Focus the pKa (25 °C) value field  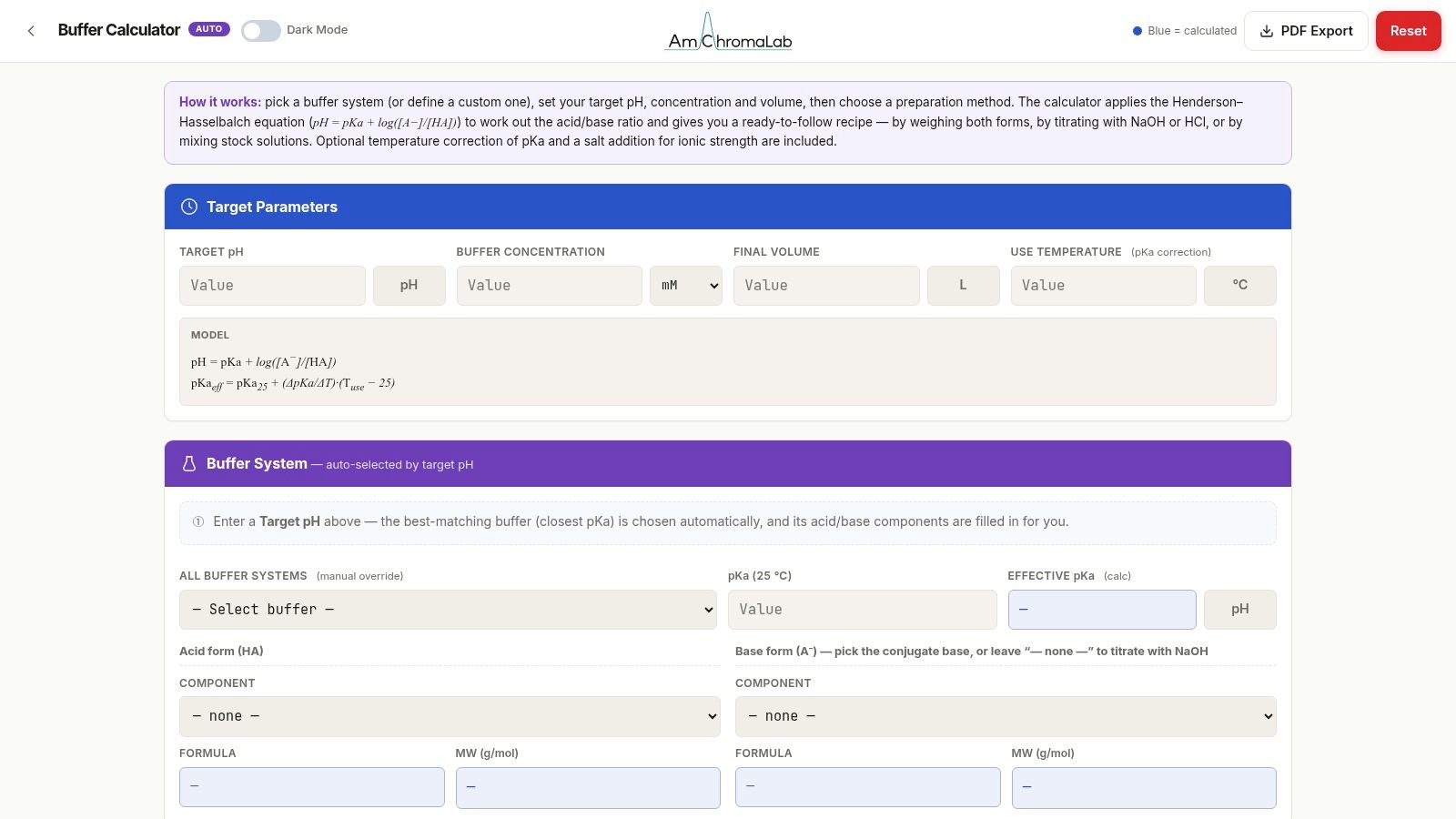863,610
